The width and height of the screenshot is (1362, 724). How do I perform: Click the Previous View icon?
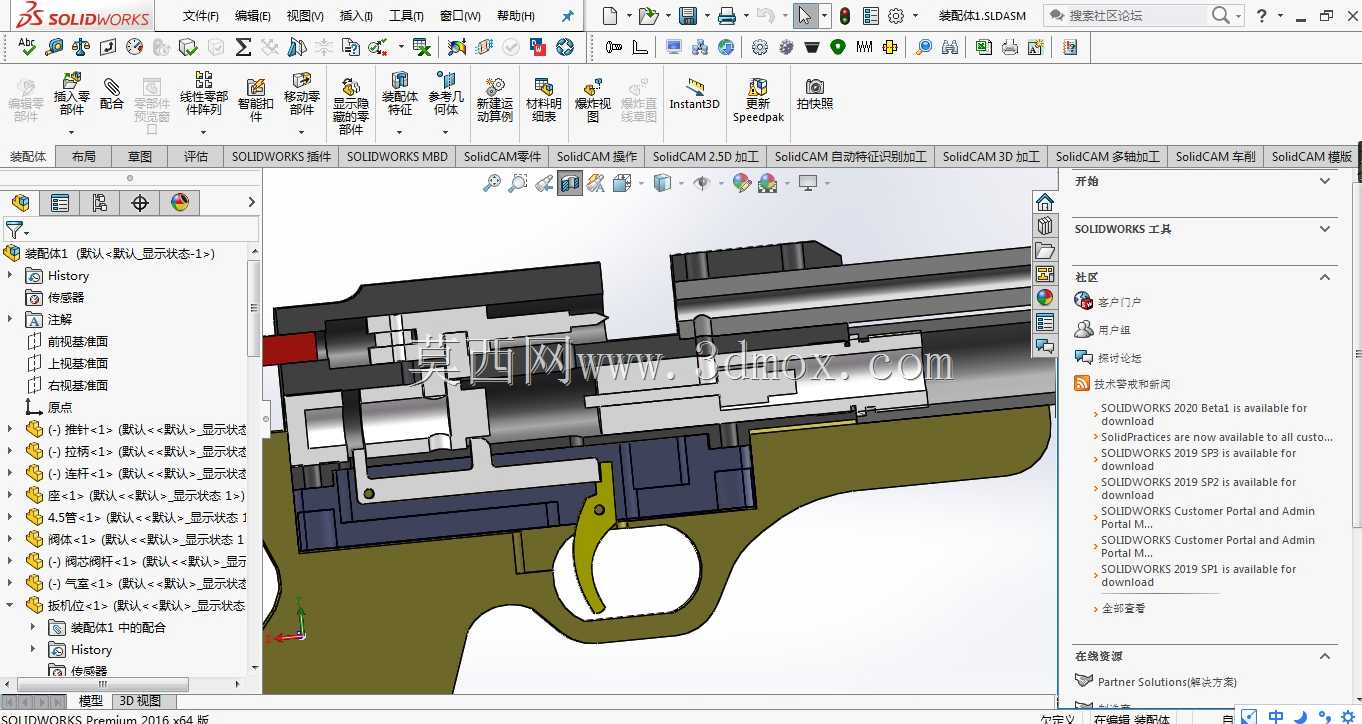point(544,183)
